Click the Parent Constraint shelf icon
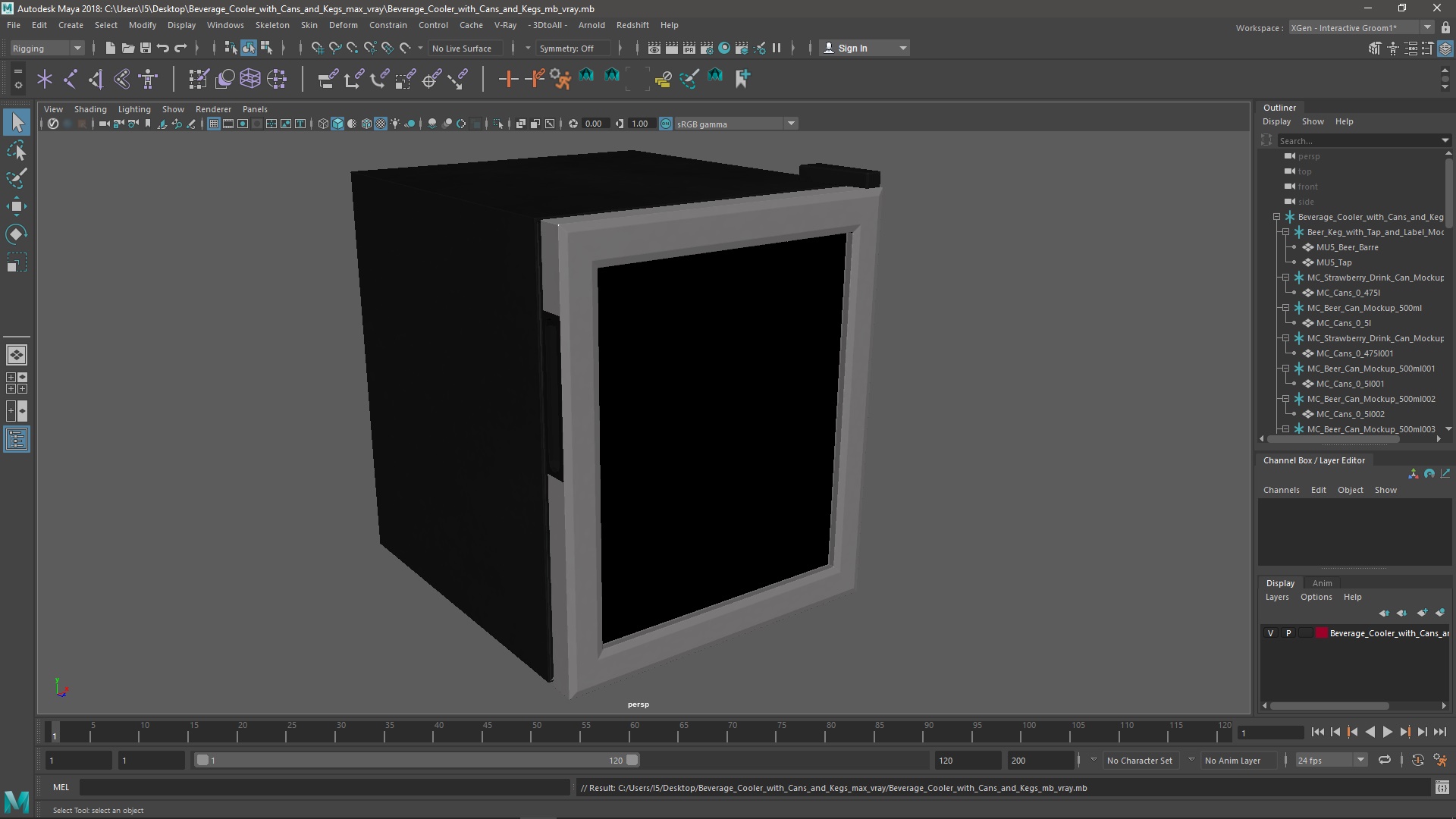The width and height of the screenshot is (1456, 819). (x=328, y=79)
